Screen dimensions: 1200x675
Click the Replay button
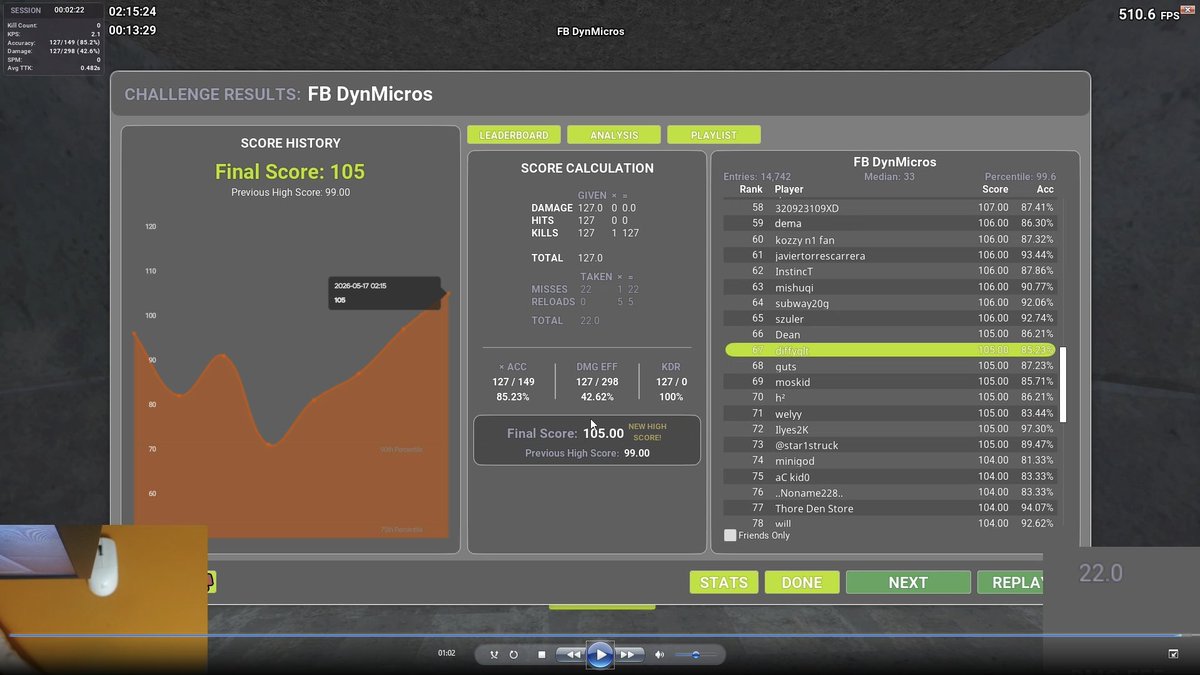[x=1010, y=582]
